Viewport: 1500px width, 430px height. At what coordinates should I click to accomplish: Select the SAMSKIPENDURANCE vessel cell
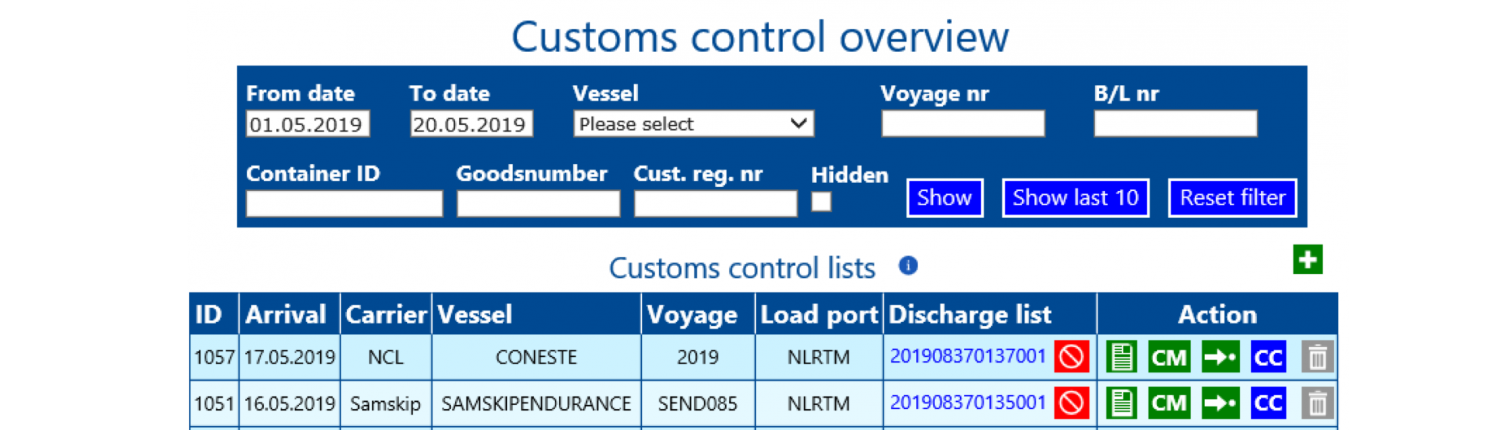coord(537,404)
